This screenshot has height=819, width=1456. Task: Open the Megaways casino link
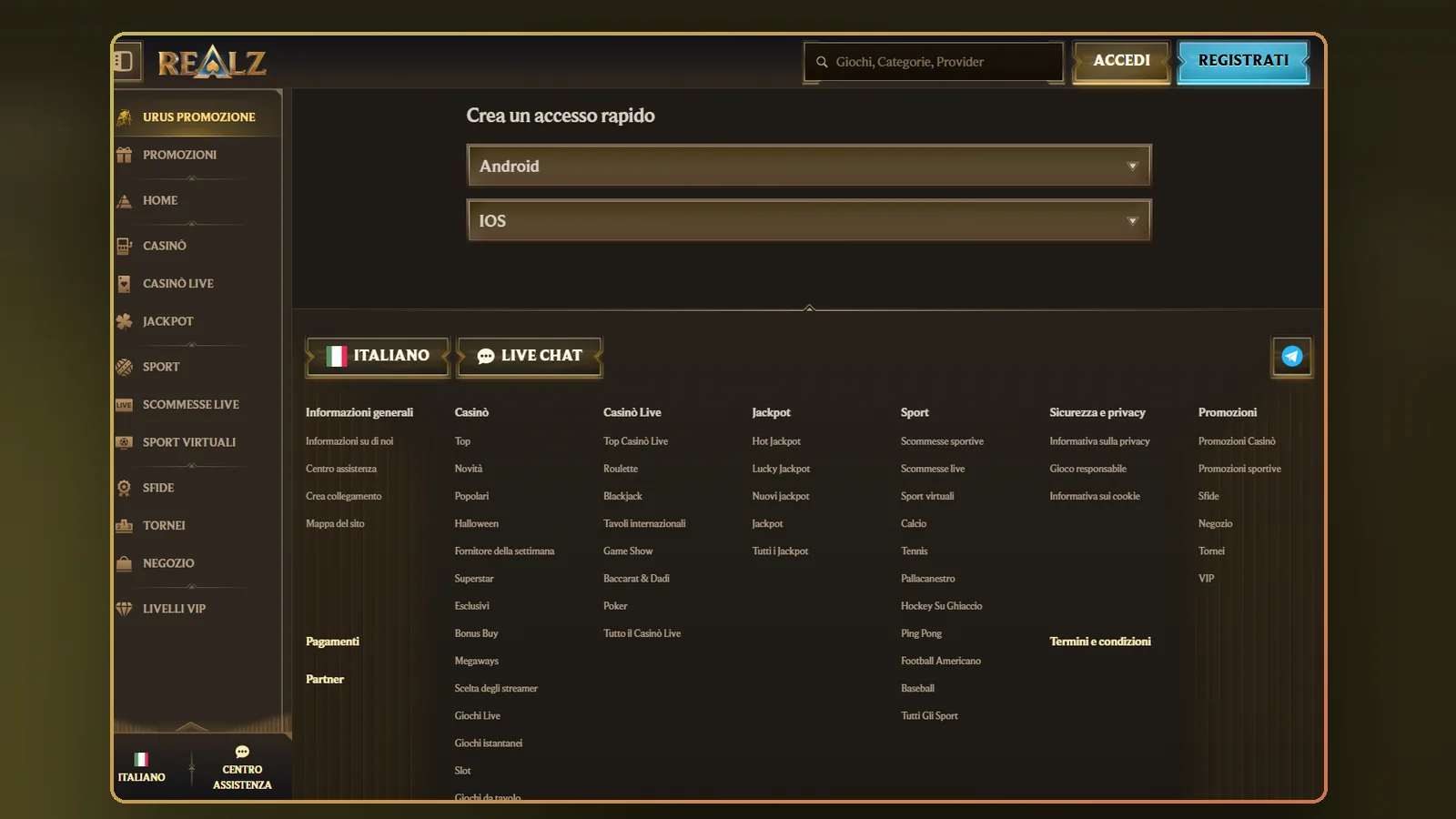[477, 661]
